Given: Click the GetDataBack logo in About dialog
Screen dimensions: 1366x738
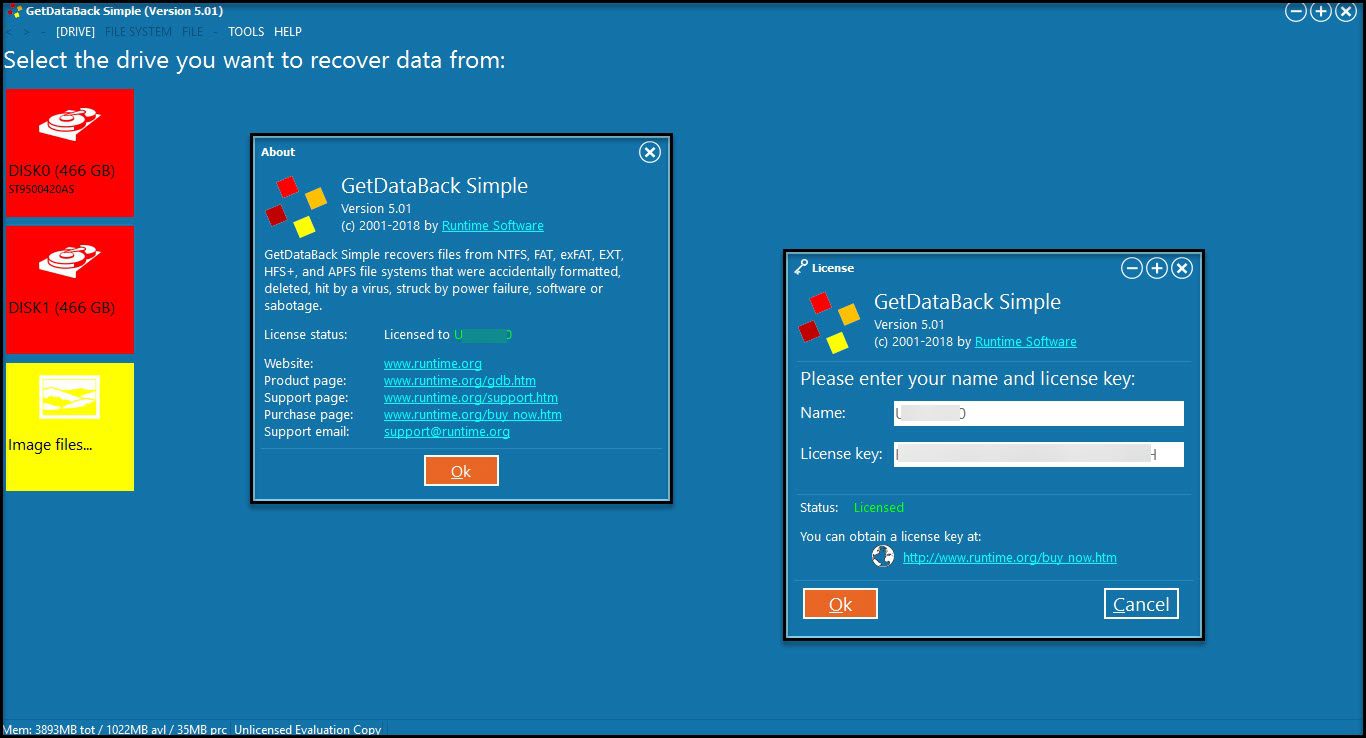Looking at the screenshot, I should tap(296, 206).
